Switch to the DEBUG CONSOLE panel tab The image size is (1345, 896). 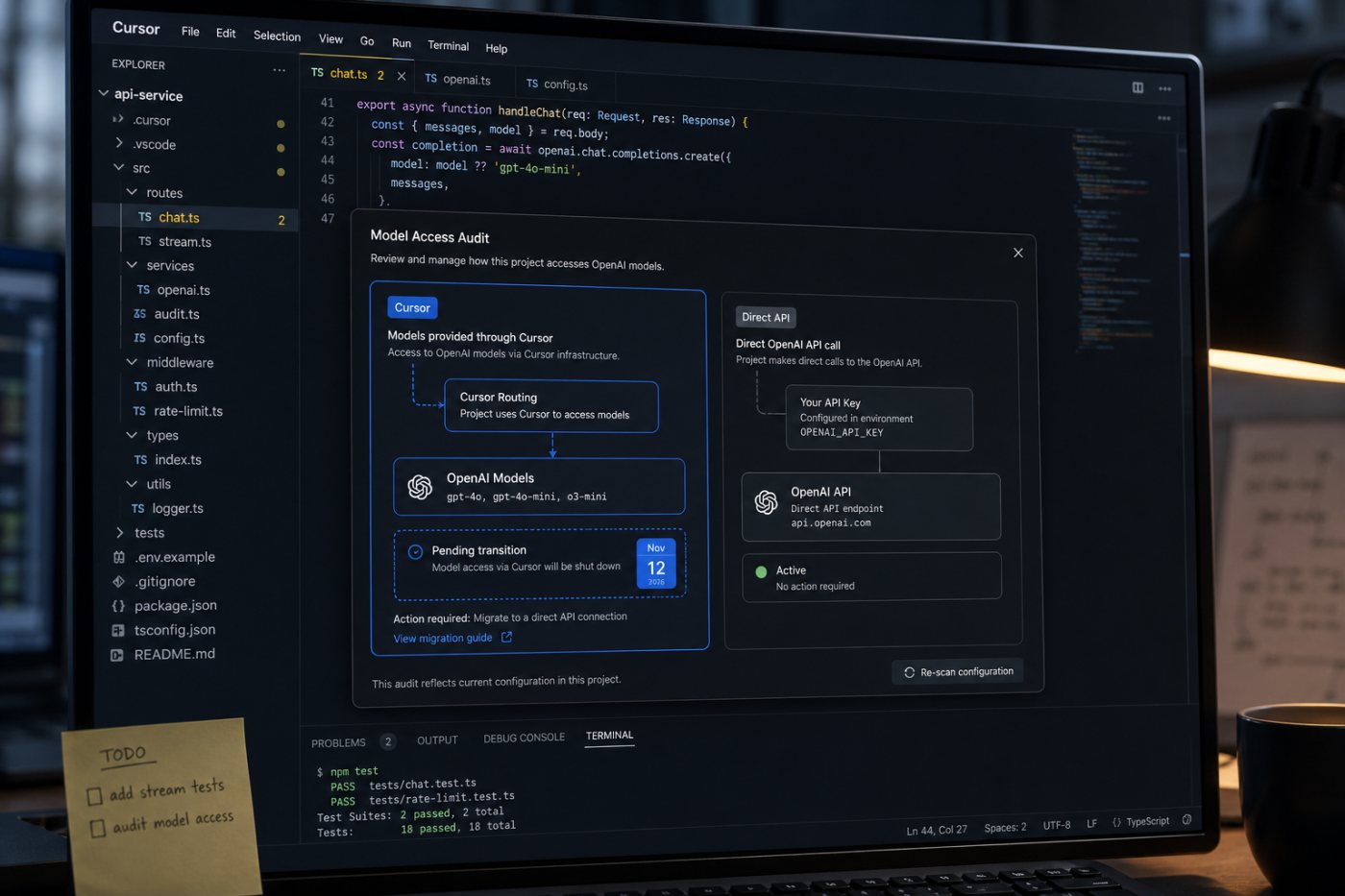(524, 739)
